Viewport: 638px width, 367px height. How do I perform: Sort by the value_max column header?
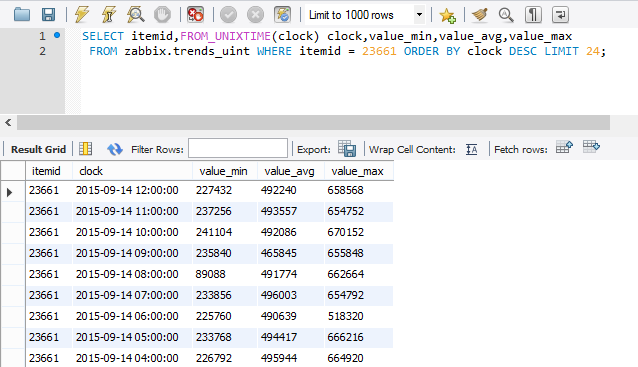[359, 171]
